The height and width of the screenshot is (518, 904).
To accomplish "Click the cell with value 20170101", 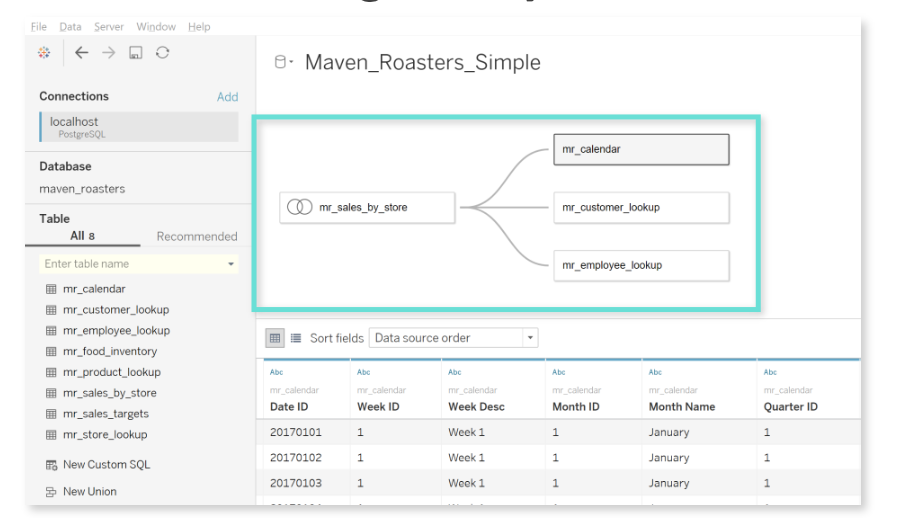I will point(296,432).
